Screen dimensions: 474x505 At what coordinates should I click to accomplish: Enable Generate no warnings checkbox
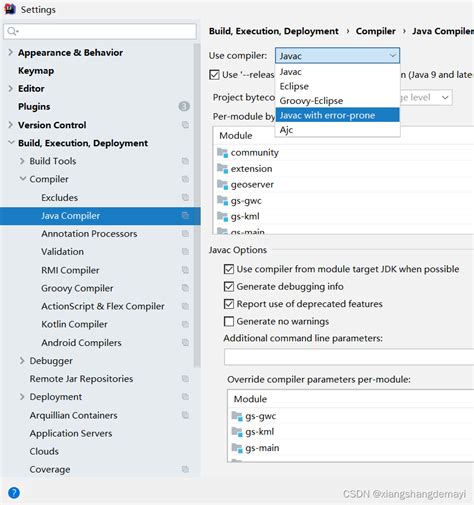click(x=229, y=321)
